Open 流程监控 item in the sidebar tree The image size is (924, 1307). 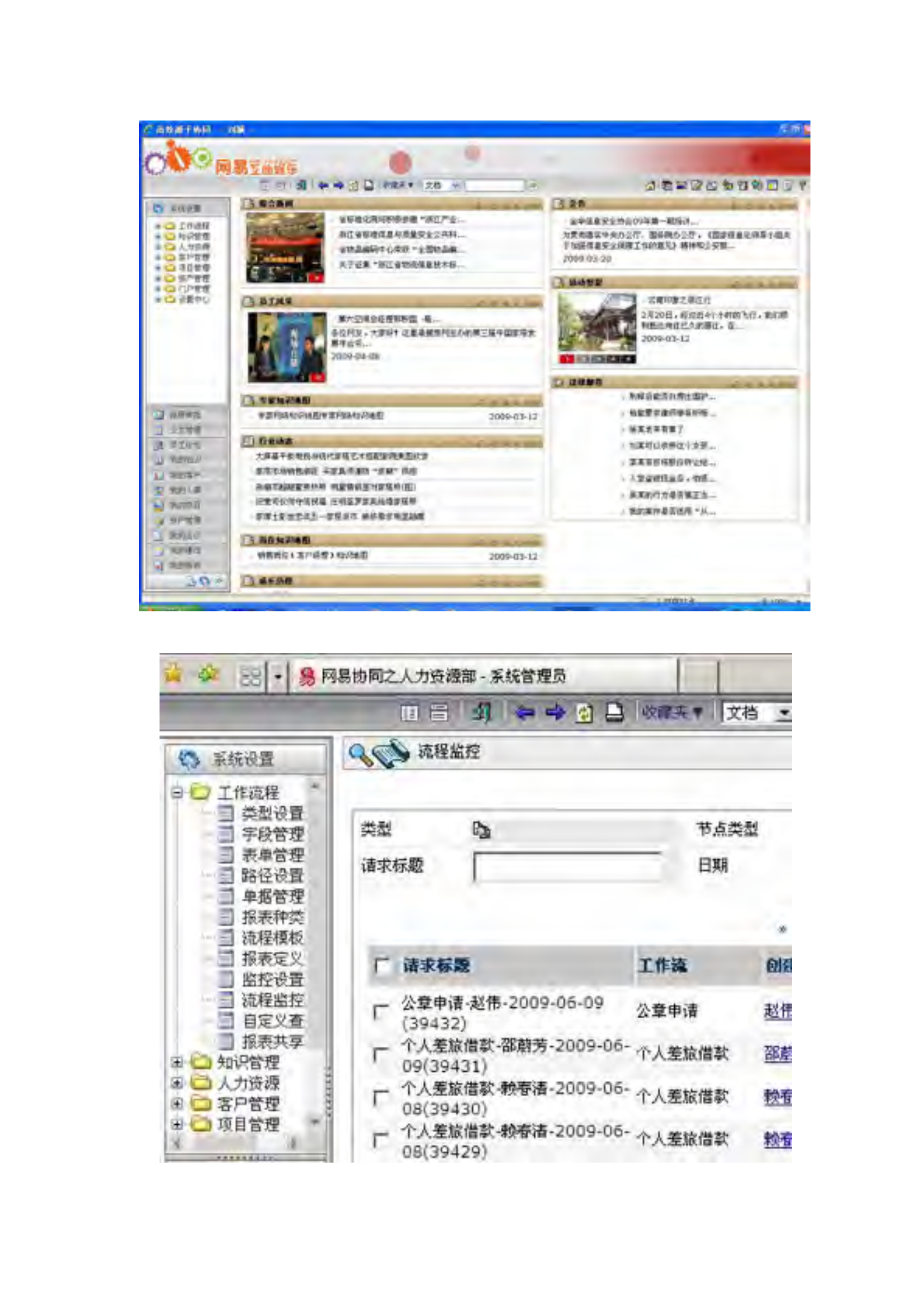[x=272, y=1000]
